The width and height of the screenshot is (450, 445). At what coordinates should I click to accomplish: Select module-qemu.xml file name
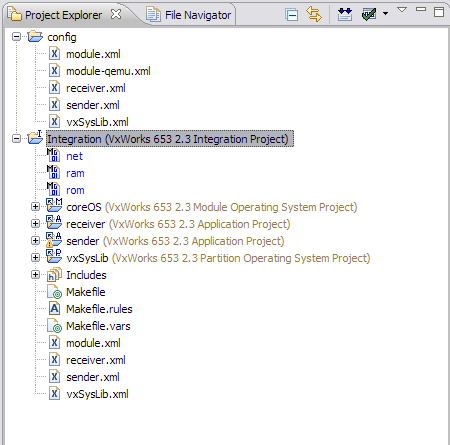[108, 71]
